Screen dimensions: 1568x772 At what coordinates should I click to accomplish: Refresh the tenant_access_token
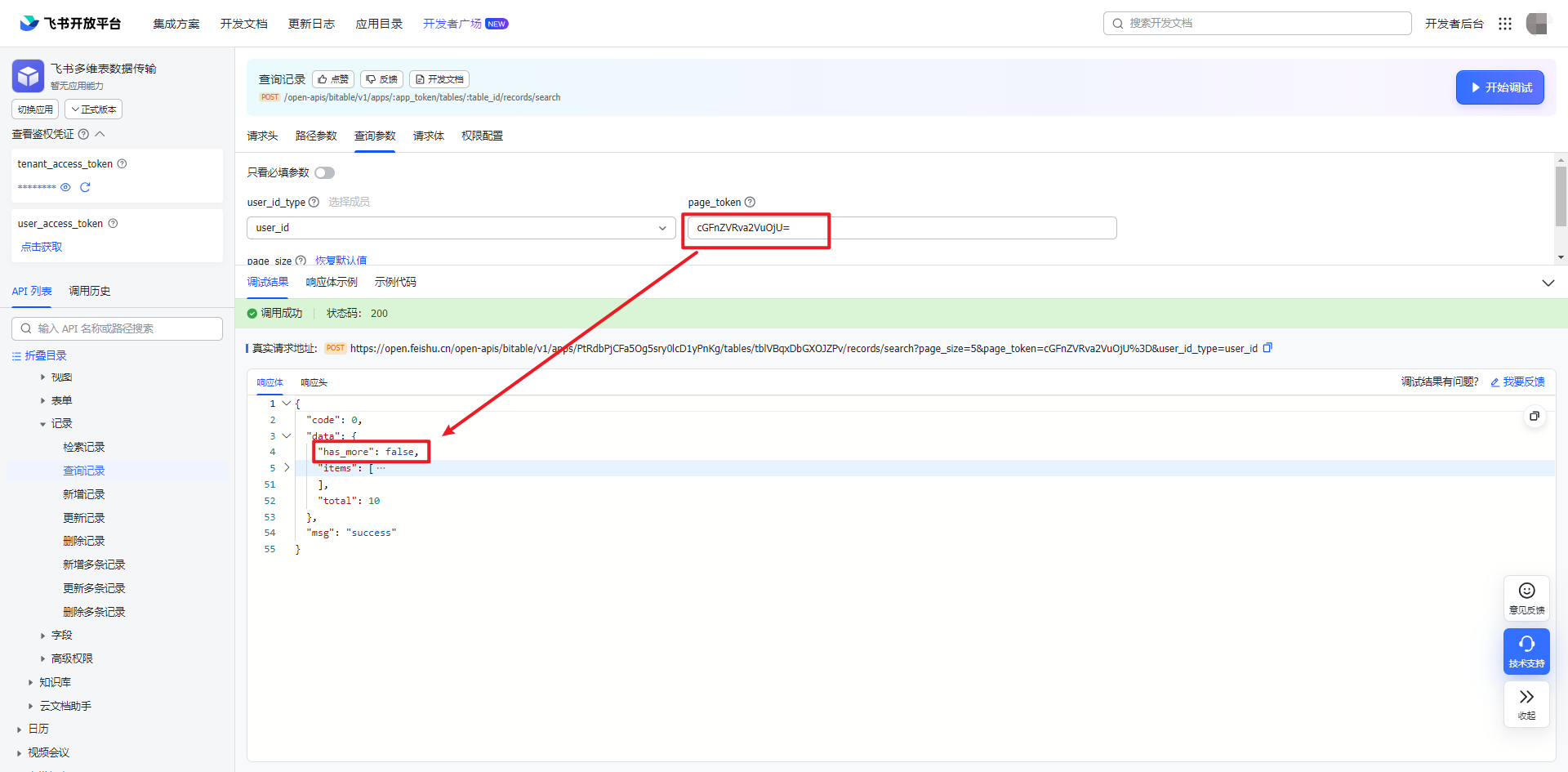point(85,187)
